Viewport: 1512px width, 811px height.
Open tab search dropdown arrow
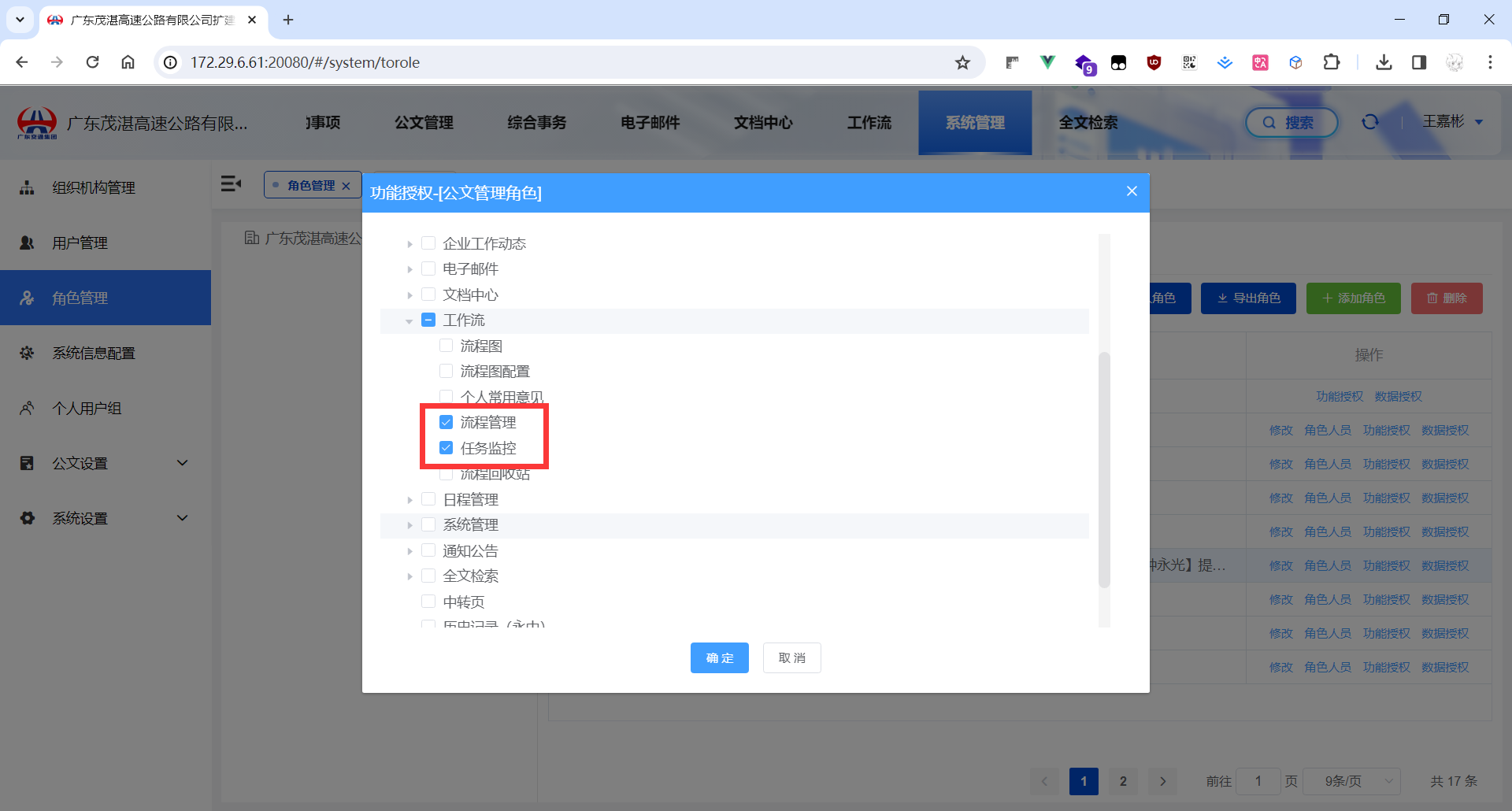coord(20,20)
